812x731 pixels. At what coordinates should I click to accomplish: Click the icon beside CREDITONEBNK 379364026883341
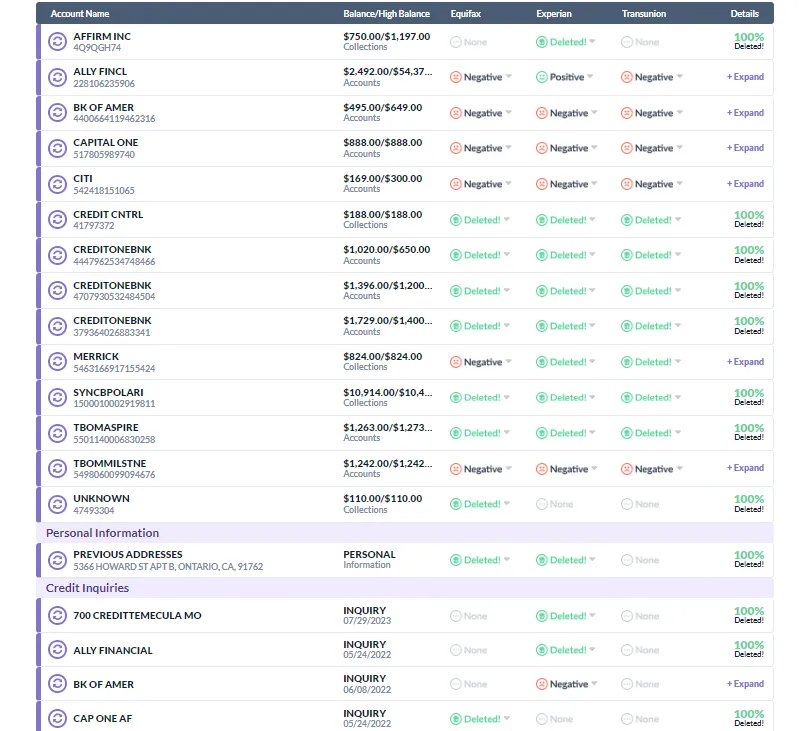57,326
